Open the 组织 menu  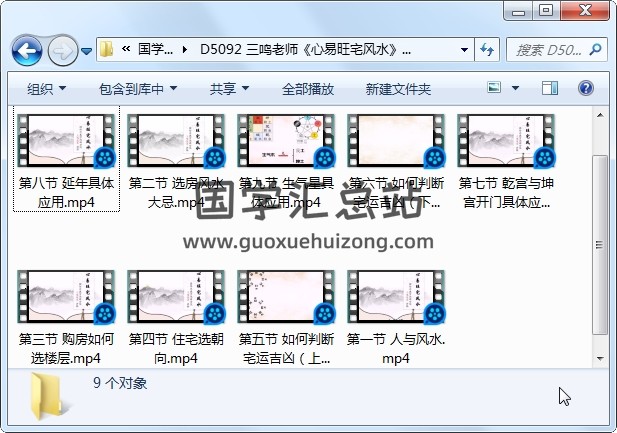click(x=46, y=89)
